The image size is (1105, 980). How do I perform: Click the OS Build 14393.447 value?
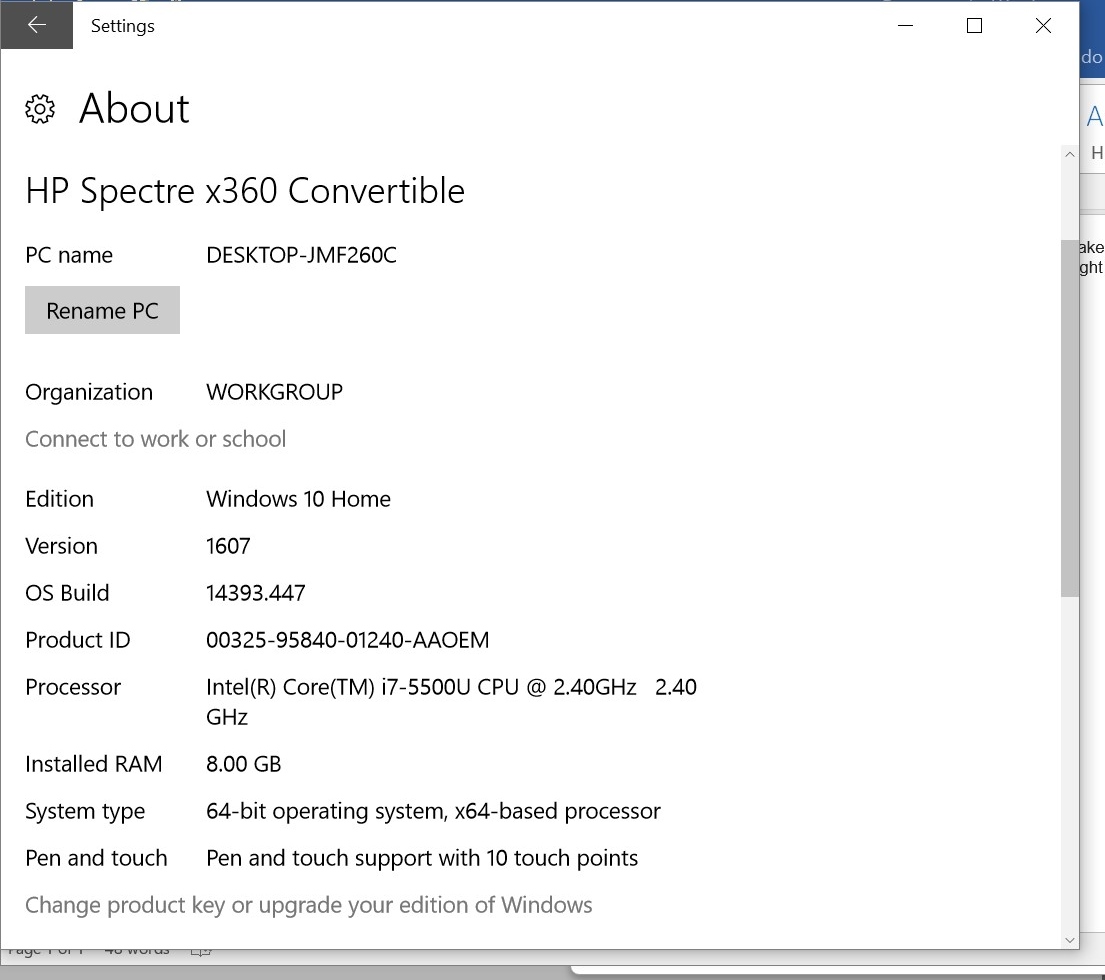pyautogui.click(x=255, y=593)
